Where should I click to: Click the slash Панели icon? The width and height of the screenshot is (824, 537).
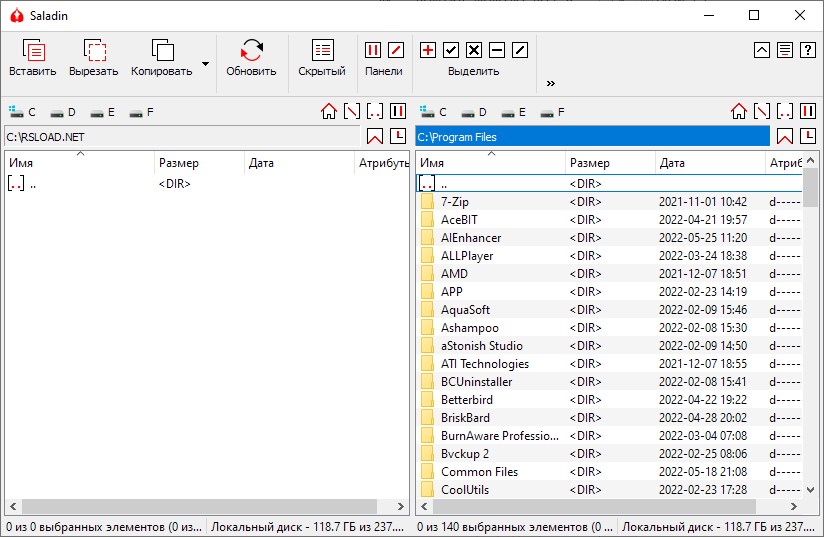pyautogui.click(x=396, y=50)
